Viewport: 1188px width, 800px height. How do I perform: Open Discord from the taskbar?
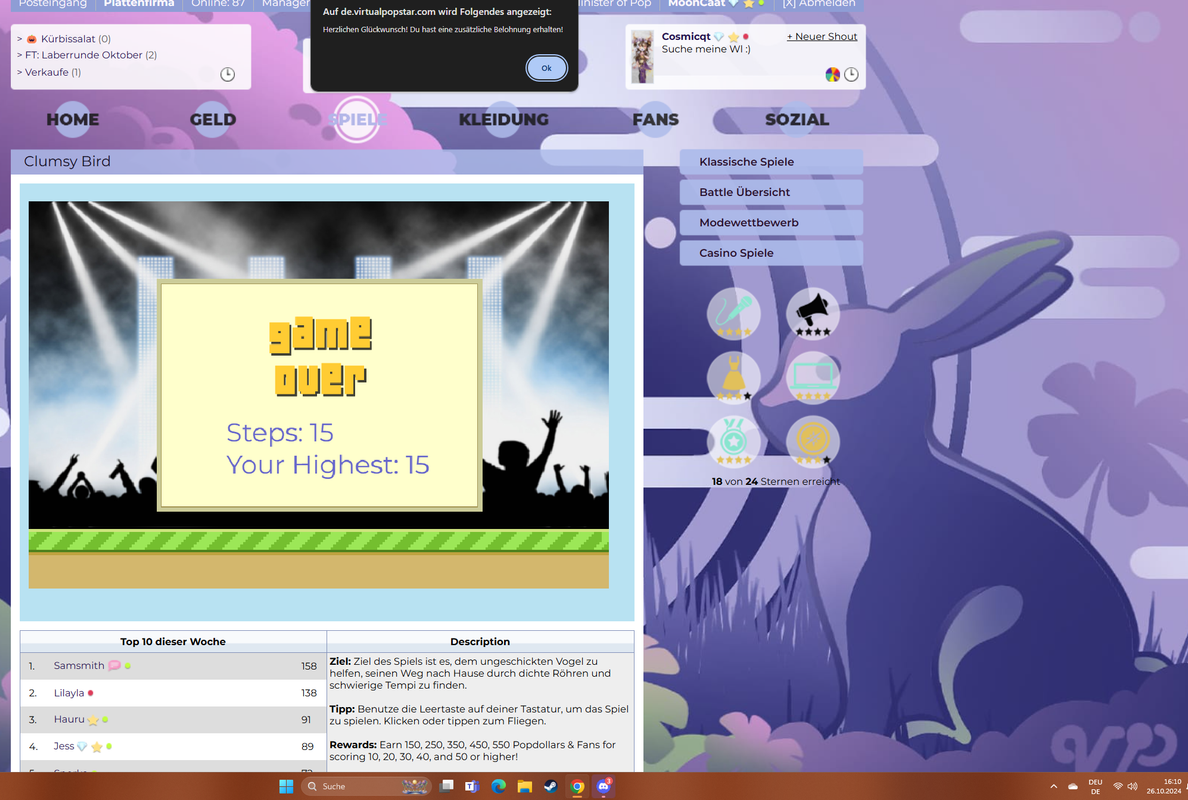coord(604,786)
